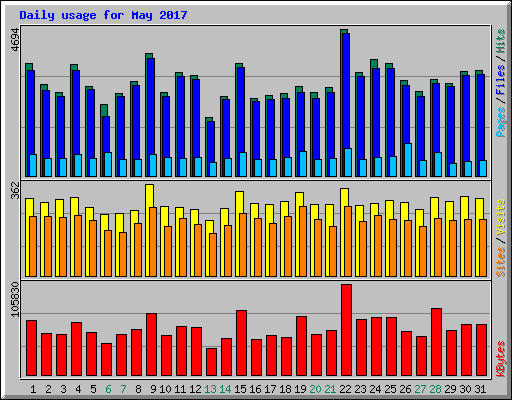Viewport: 512px width, 400px height.
Task: Click day 15 on the x-axis
Action: coord(240,389)
